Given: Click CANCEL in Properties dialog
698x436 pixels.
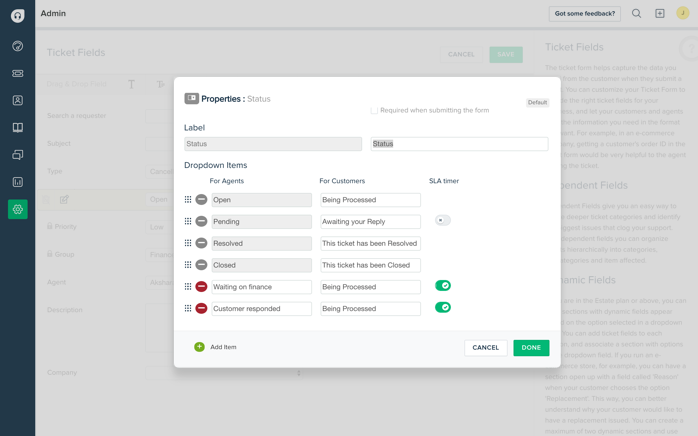Looking at the screenshot, I should pos(486,348).
